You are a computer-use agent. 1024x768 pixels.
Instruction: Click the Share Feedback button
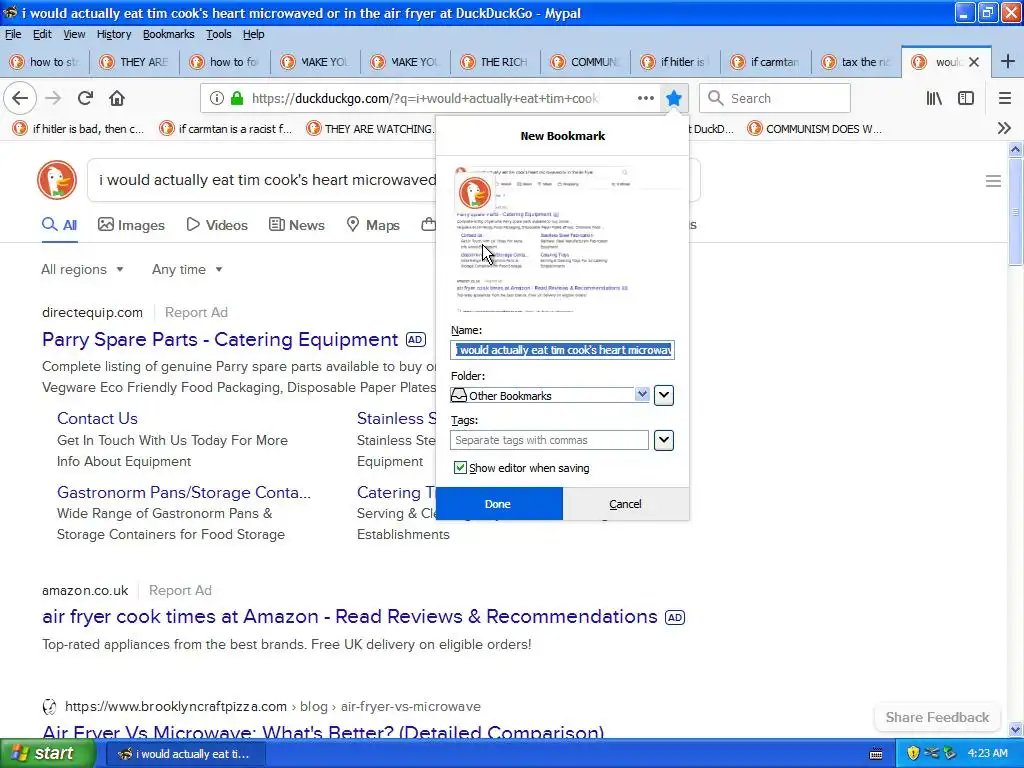pyautogui.click(x=937, y=717)
